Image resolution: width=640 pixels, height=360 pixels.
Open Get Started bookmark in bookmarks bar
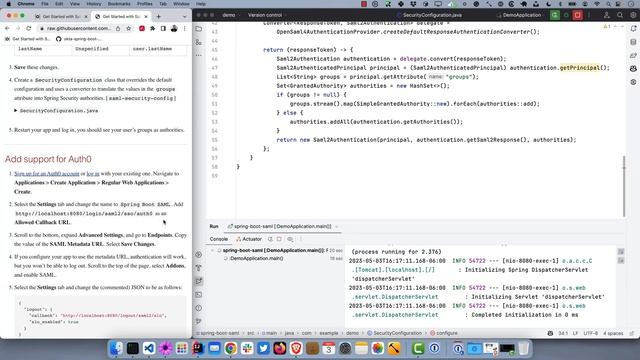pos(28,39)
